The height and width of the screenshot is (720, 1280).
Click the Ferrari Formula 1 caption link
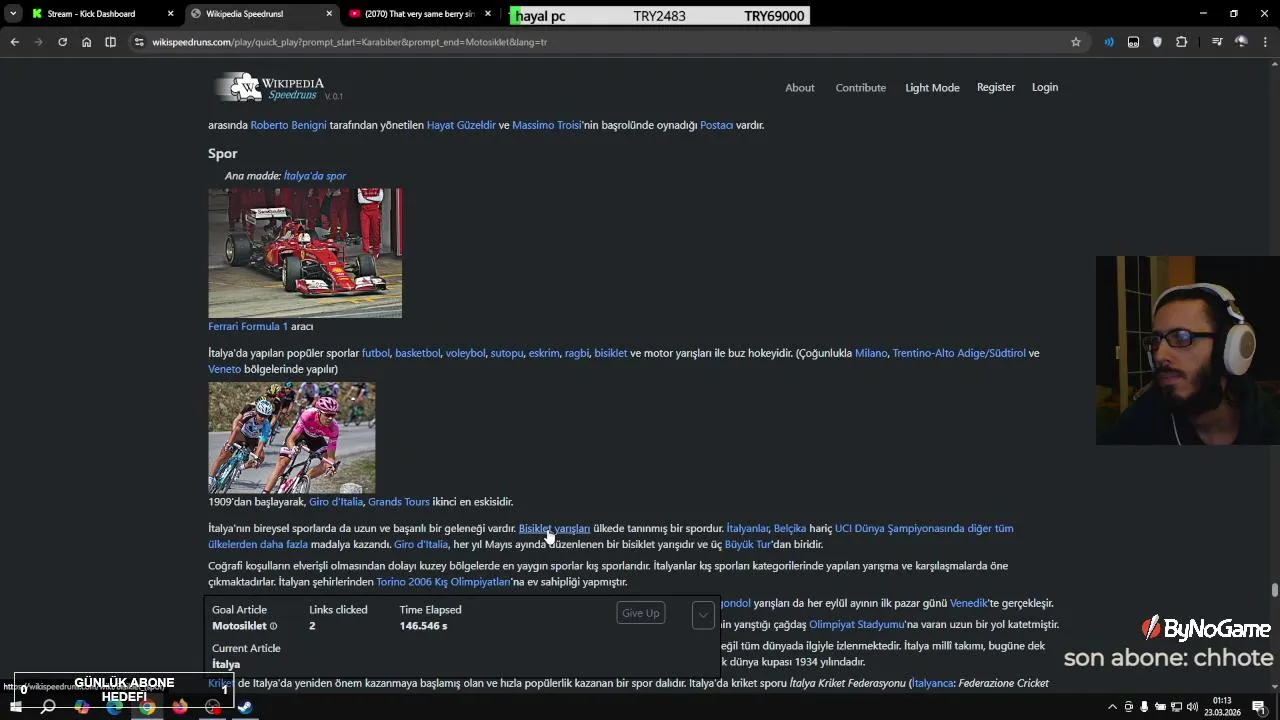248,327
